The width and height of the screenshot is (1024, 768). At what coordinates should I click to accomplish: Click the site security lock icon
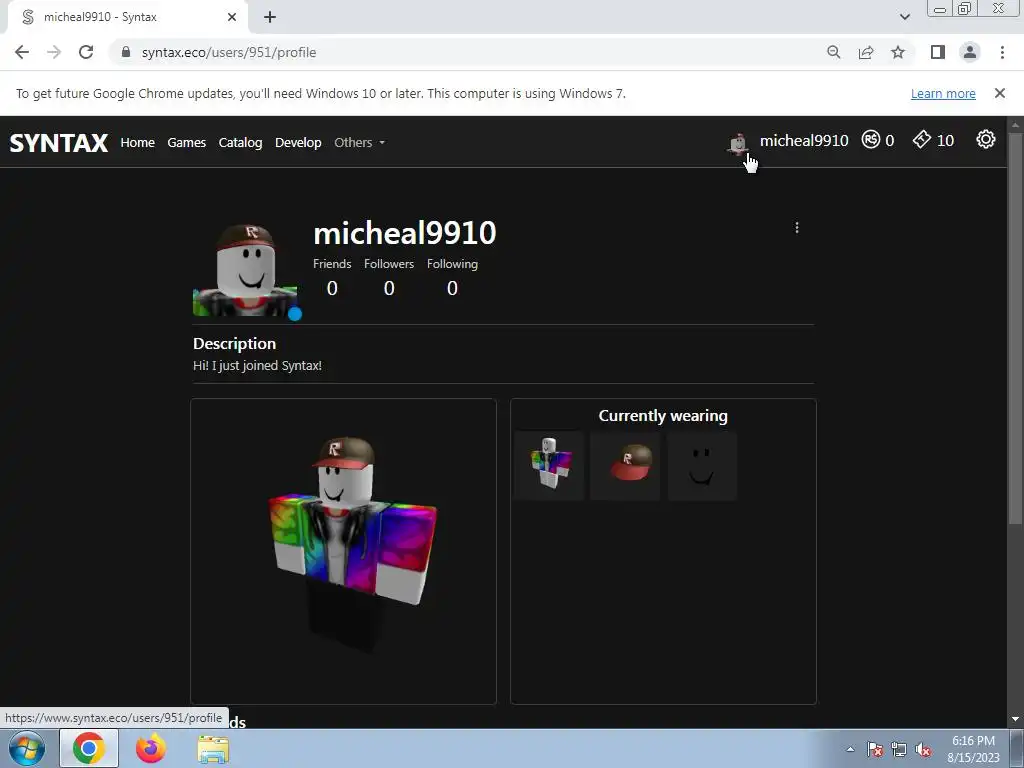(126, 52)
